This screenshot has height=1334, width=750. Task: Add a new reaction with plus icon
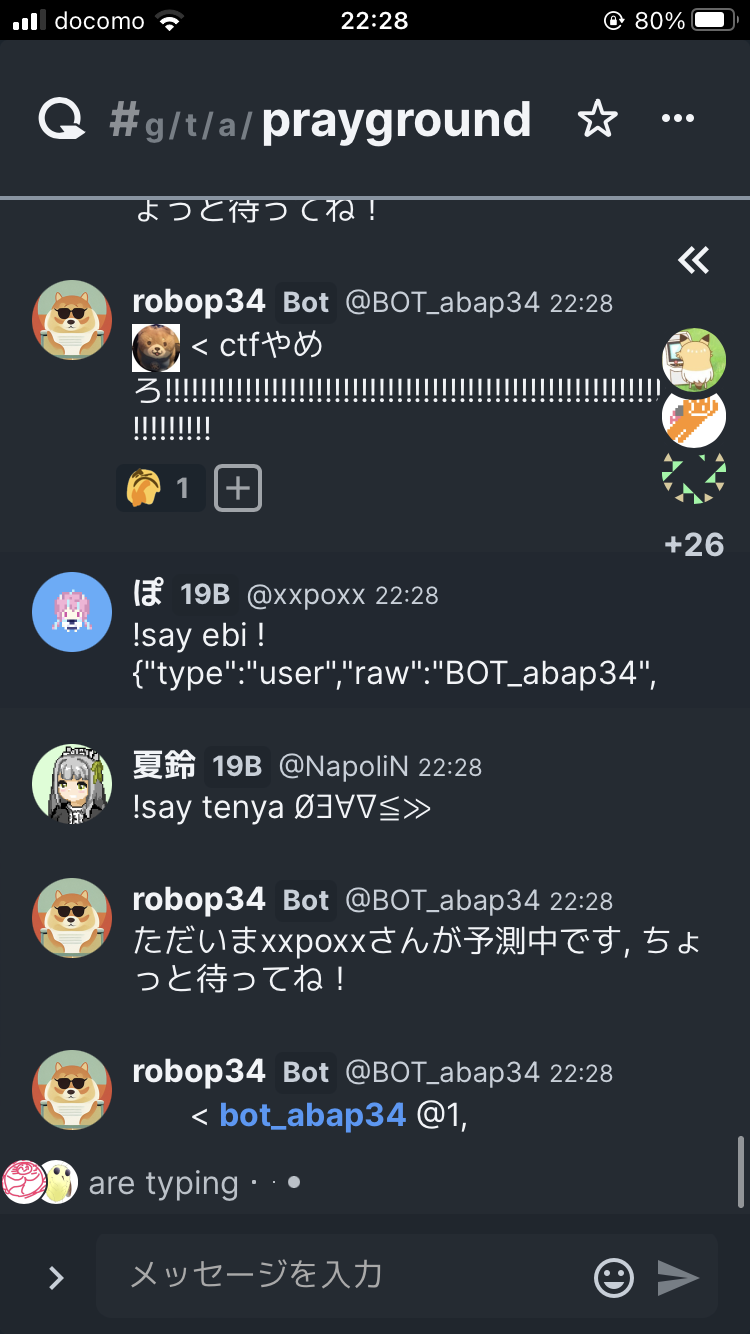click(x=238, y=488)
